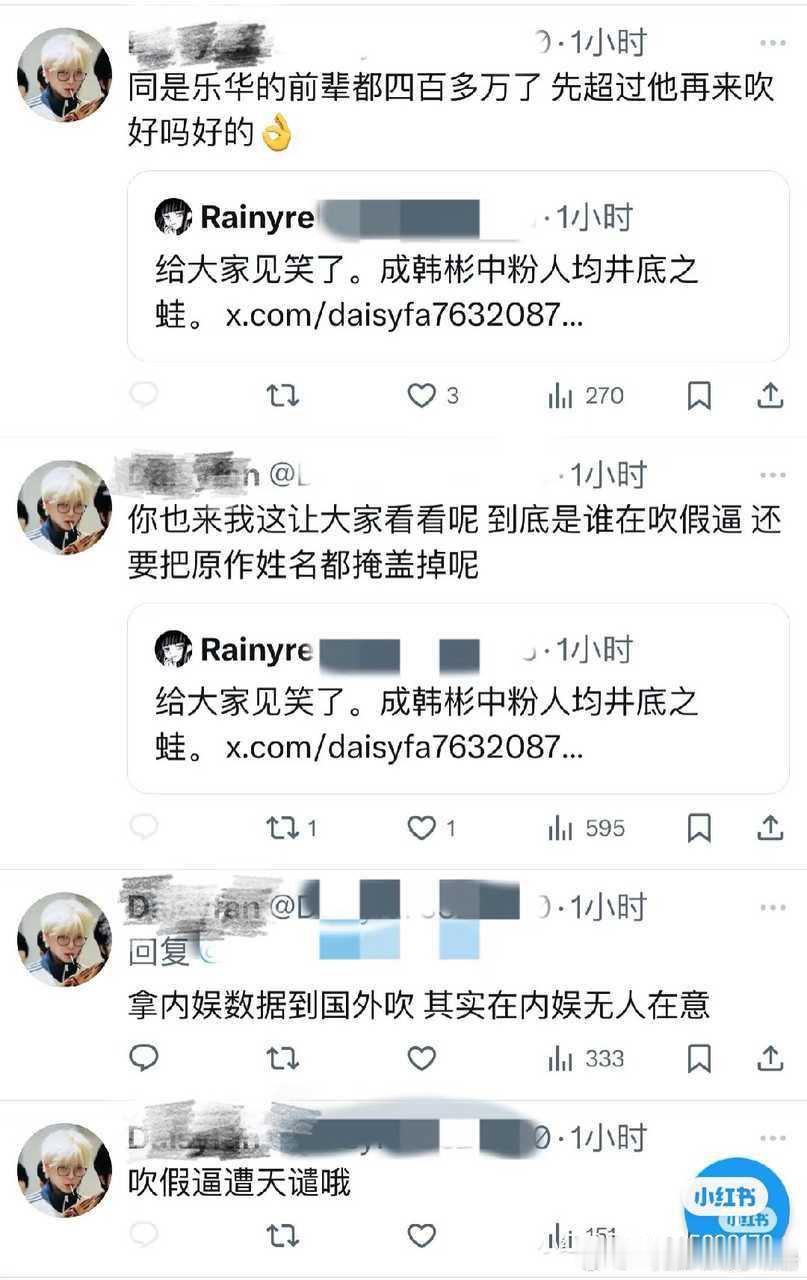Bookmark the tweet with 595 views
The width and height of the screenshot is (807, 1280).
click(x=699, y=828)
